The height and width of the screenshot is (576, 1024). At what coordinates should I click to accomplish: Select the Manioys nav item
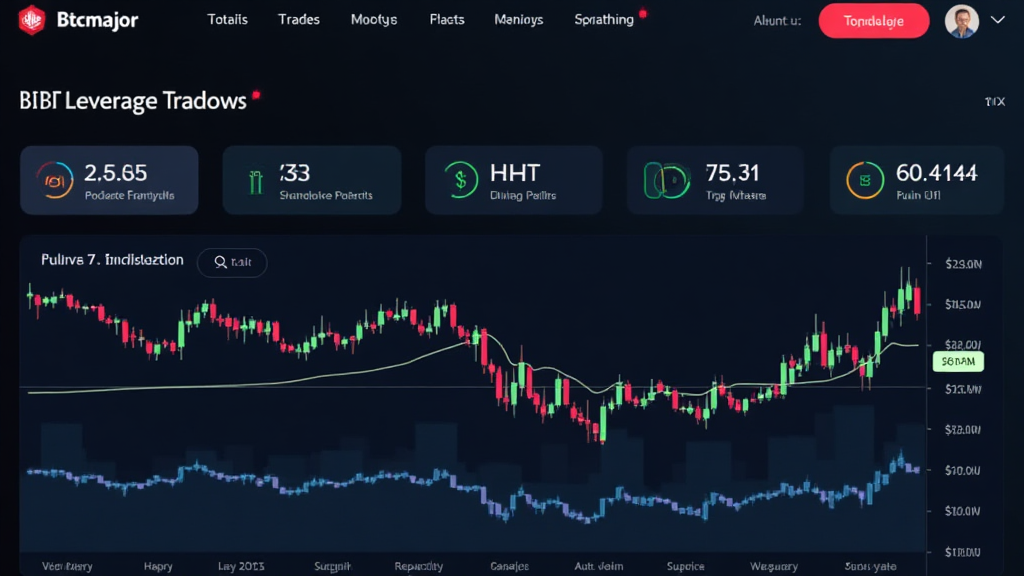click(518, 18)
